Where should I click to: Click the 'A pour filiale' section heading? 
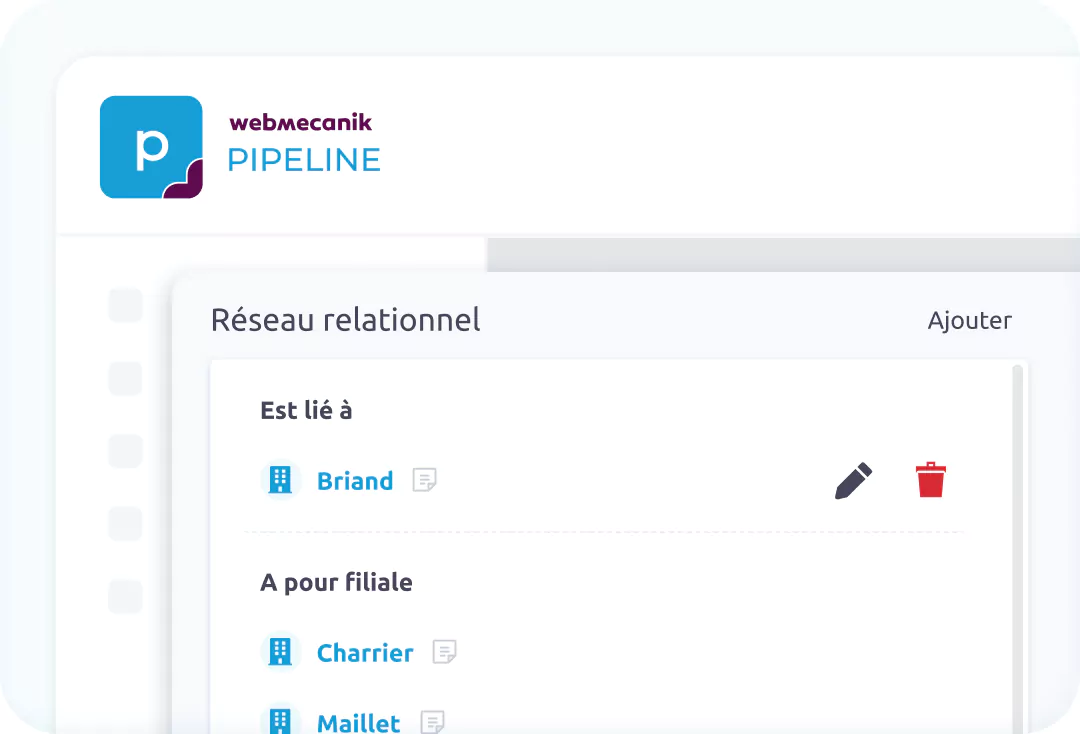(x=337, y=582)
